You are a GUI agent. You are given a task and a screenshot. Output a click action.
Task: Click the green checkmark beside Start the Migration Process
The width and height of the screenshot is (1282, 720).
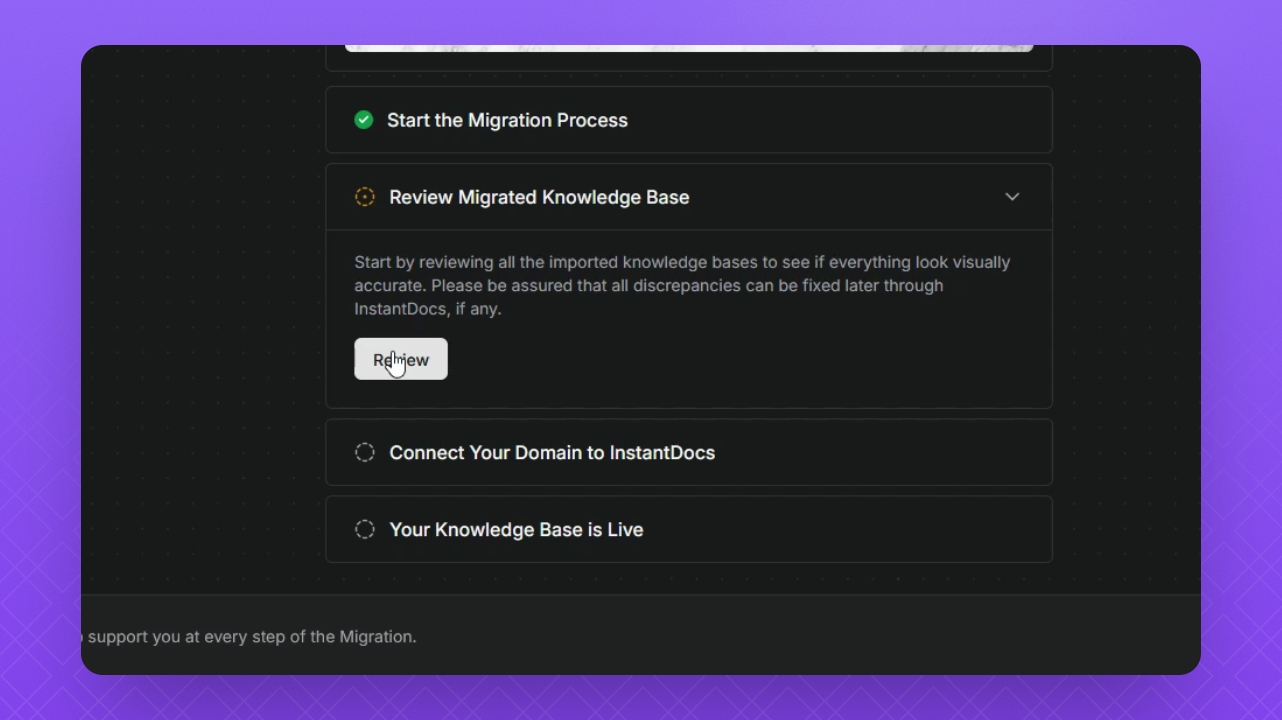[364, 120]
